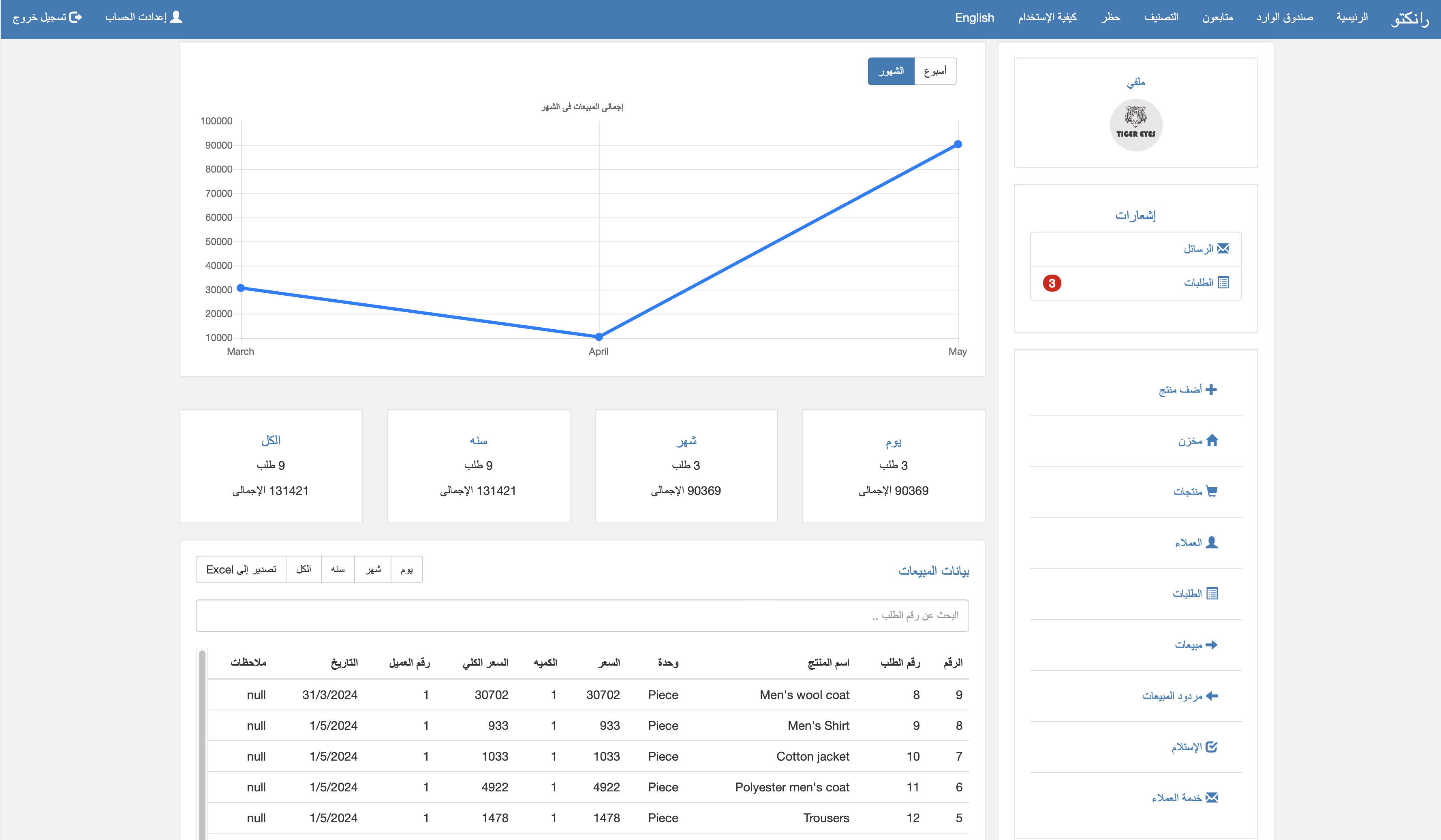Switch the site language to English
This screenshot has height=840, width=1441.
tap(975, 18)
